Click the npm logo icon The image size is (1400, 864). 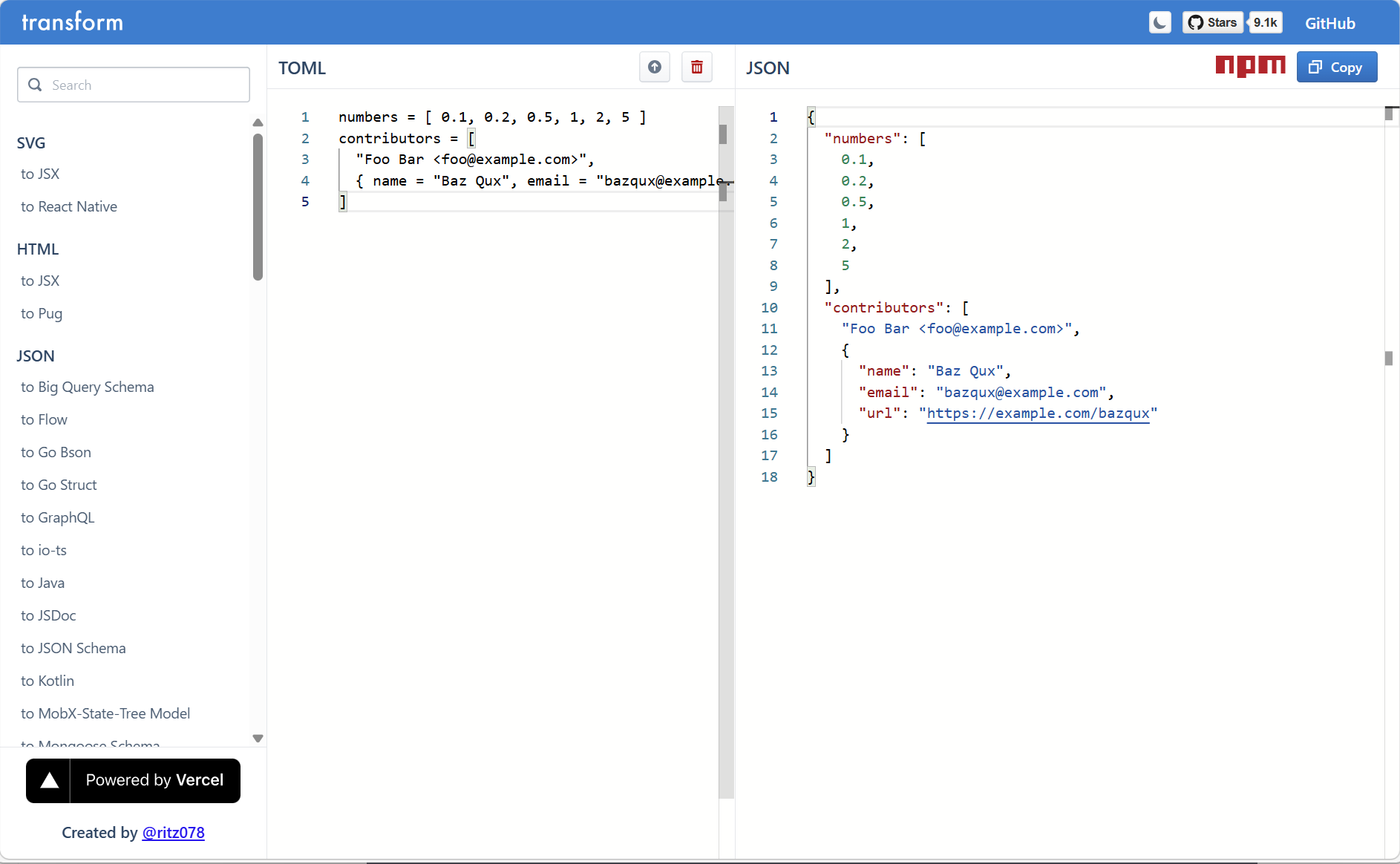pyautogui.click(x=1250, y=67)
